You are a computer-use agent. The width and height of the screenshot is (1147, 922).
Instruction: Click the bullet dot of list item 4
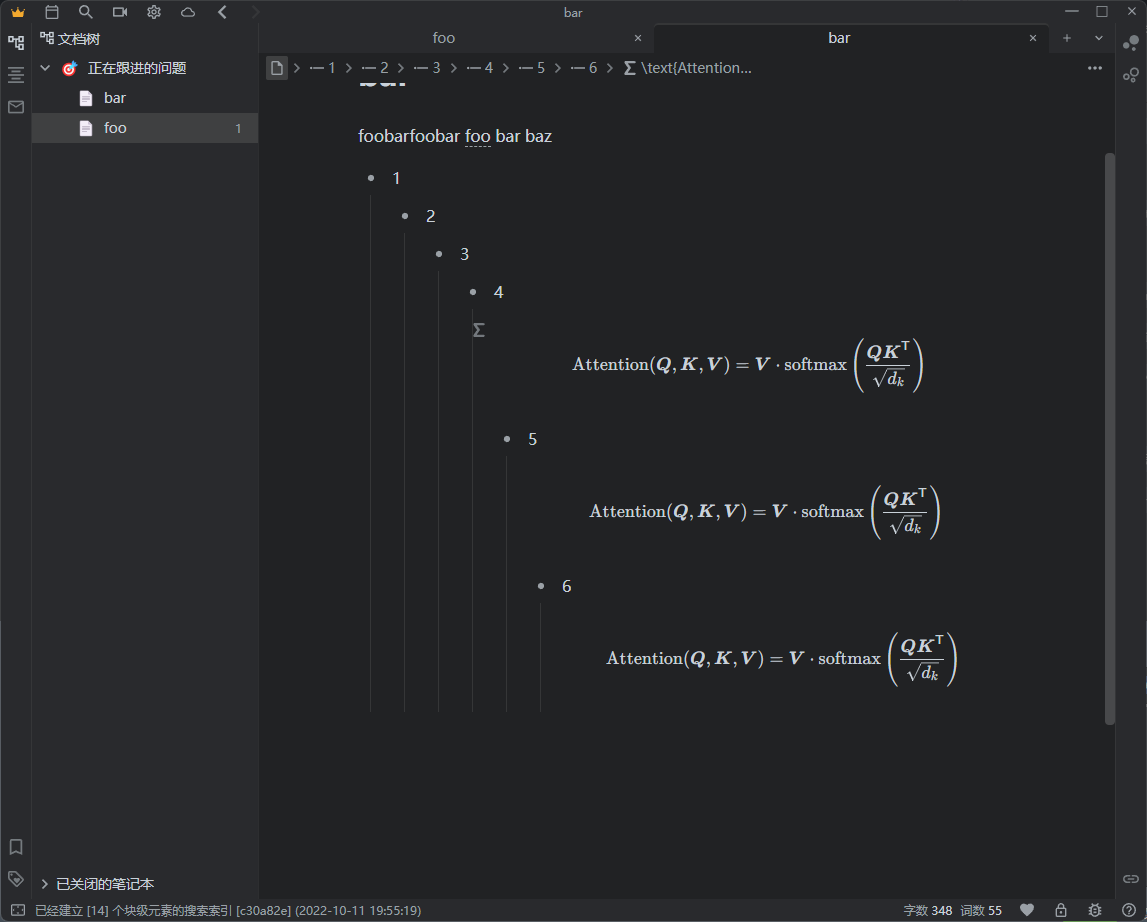coord(473,292)
